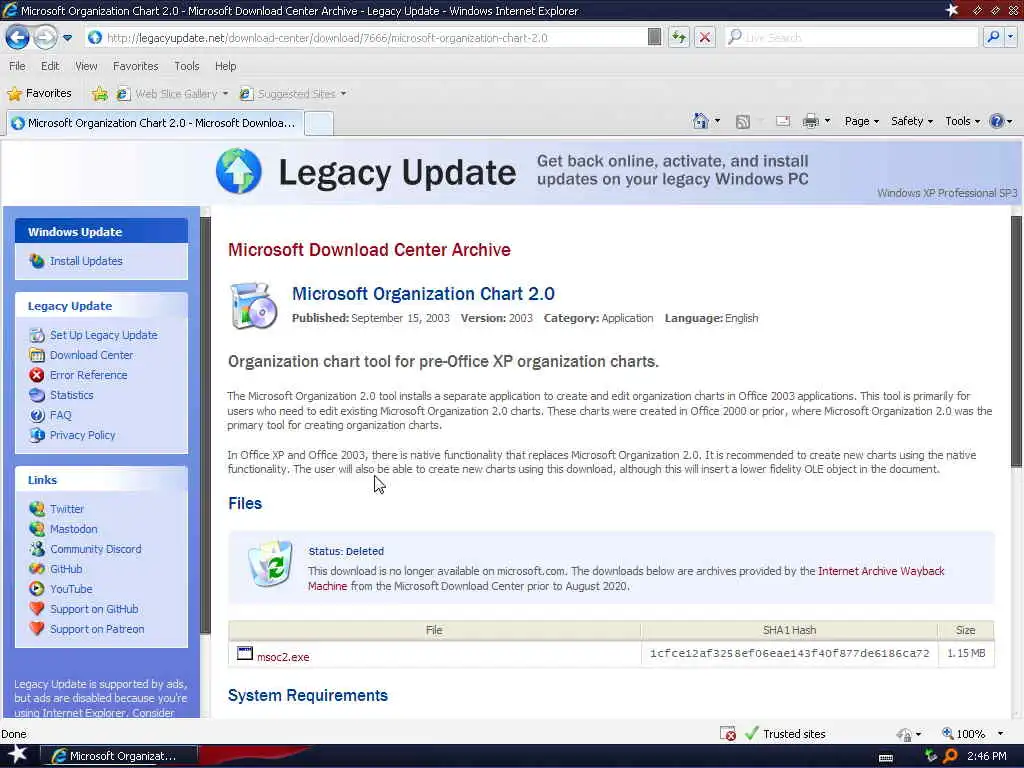This screenshot has height=768, width=1024.
Task: Click the Mastodon link
Action: (74, 529)
